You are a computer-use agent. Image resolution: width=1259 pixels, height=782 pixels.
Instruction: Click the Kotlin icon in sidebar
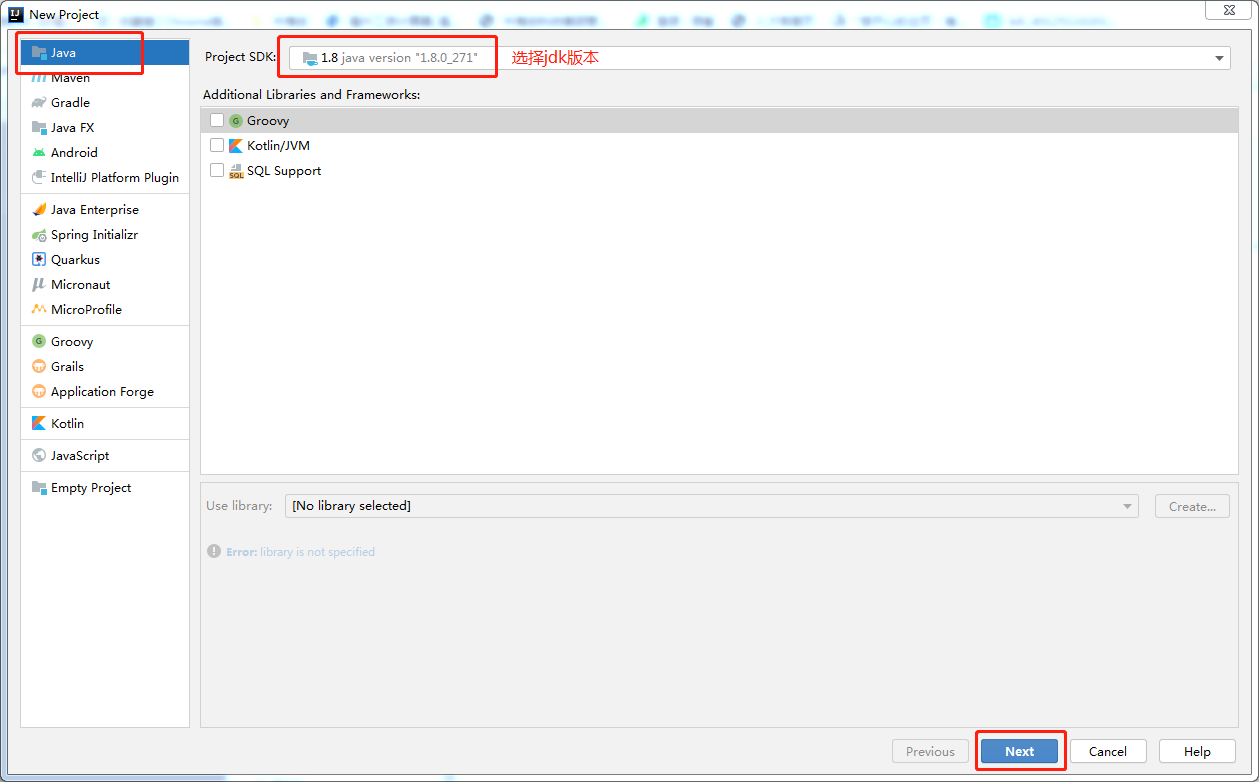39,424
